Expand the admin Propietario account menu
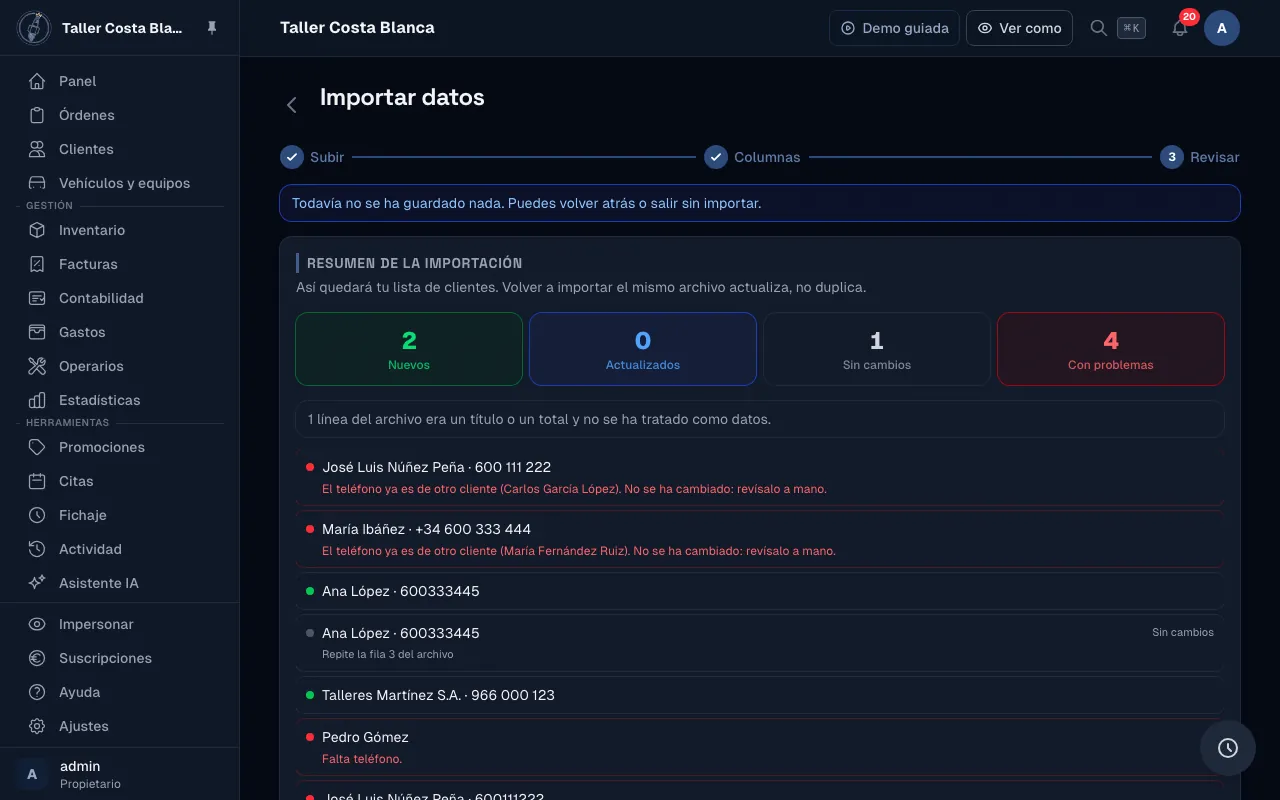The image size is (1280, 800). pos(120,774)
